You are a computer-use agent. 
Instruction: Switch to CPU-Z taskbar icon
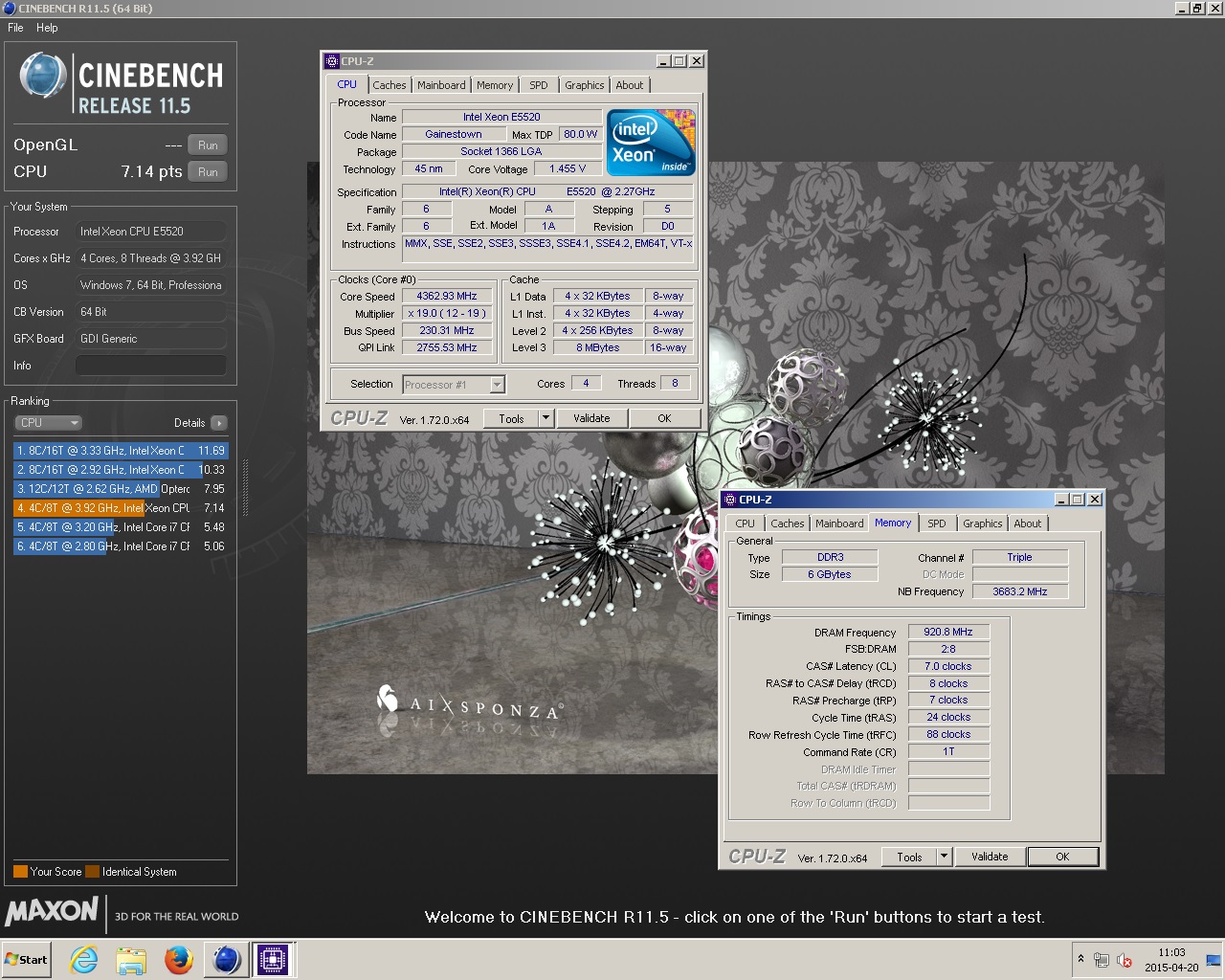point(273,960)
